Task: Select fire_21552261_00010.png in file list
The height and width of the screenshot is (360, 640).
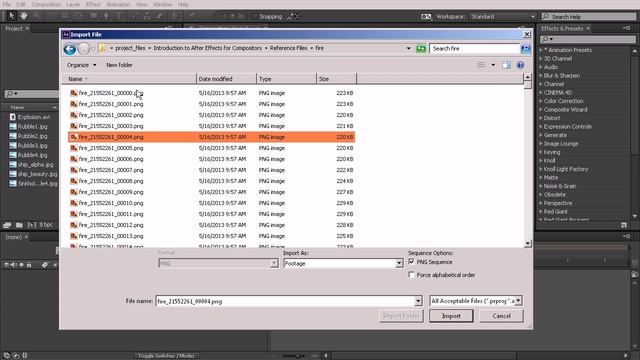Action: point(211,203)
